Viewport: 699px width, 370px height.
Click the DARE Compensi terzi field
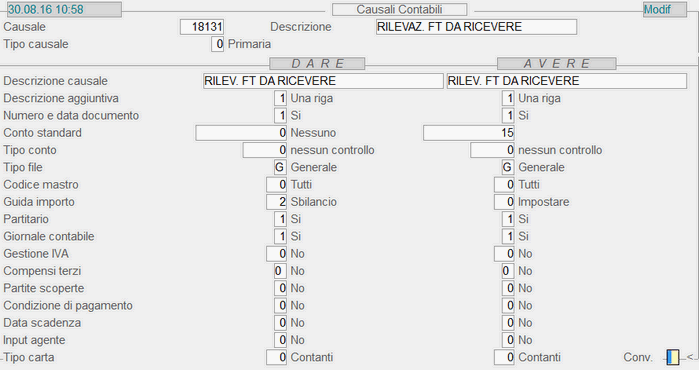click(280, 271)
